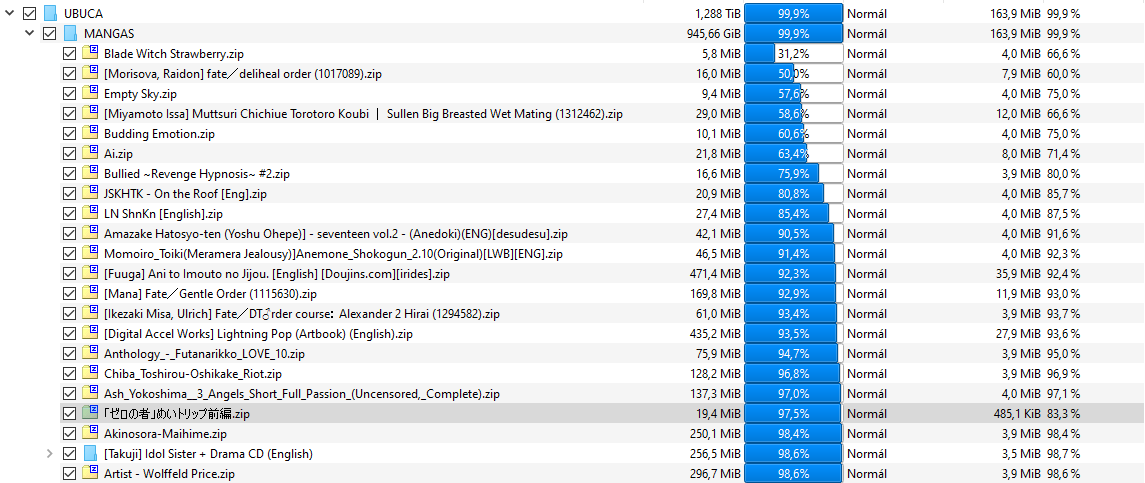Expand the [Takuji] Idol Sister folder
1145x483 pixels.
pos(50,453)
